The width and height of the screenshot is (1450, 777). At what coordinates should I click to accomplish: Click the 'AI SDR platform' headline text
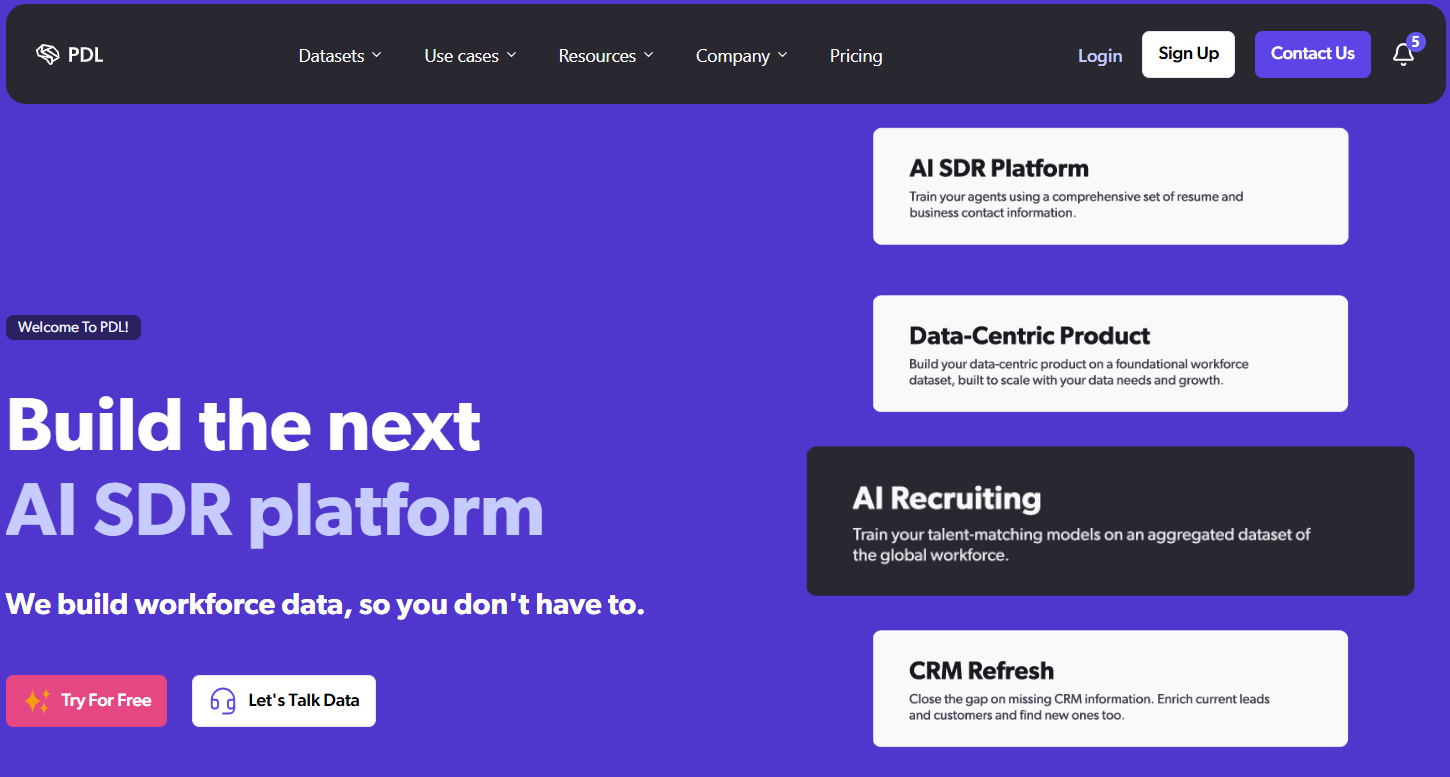coord(275,511)
